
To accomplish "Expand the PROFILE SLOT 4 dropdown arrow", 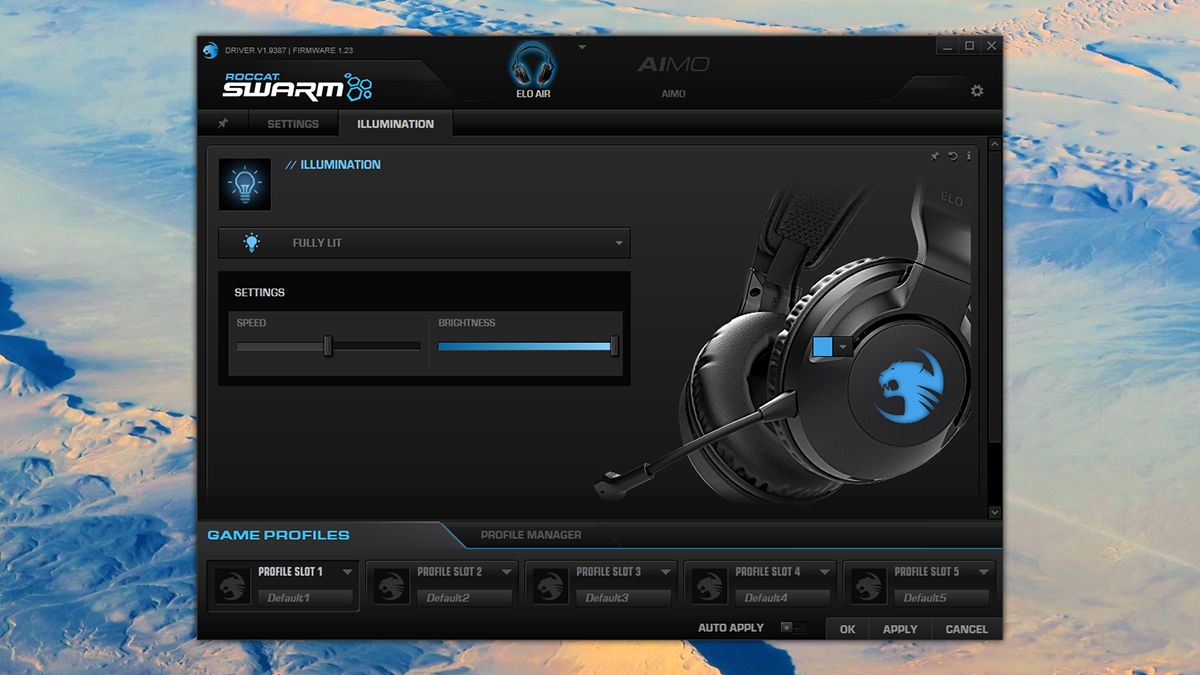I will [x=825, y=572].
